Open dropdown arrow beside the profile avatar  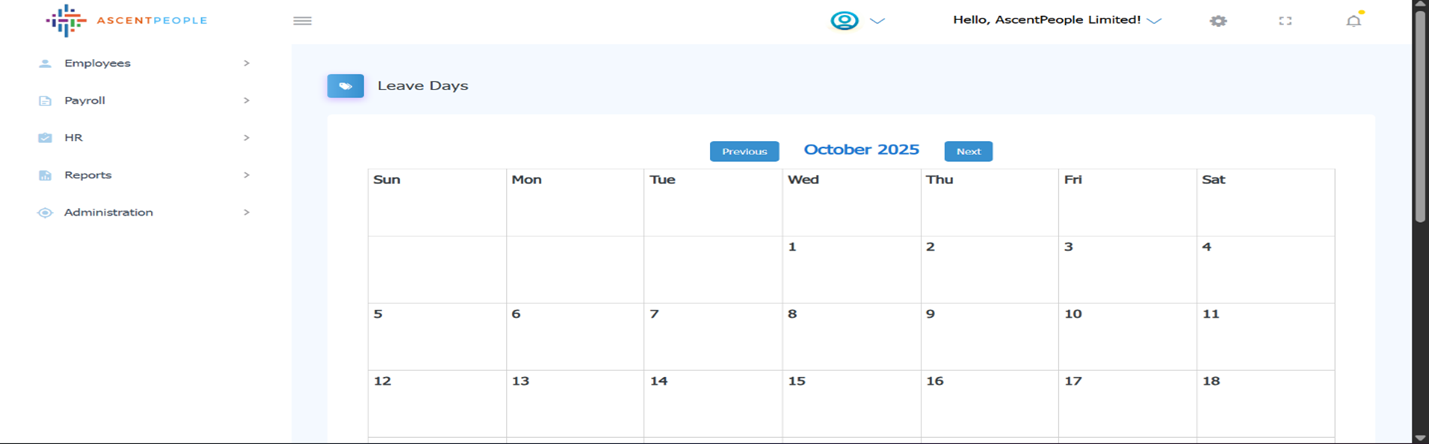point(877,21)
